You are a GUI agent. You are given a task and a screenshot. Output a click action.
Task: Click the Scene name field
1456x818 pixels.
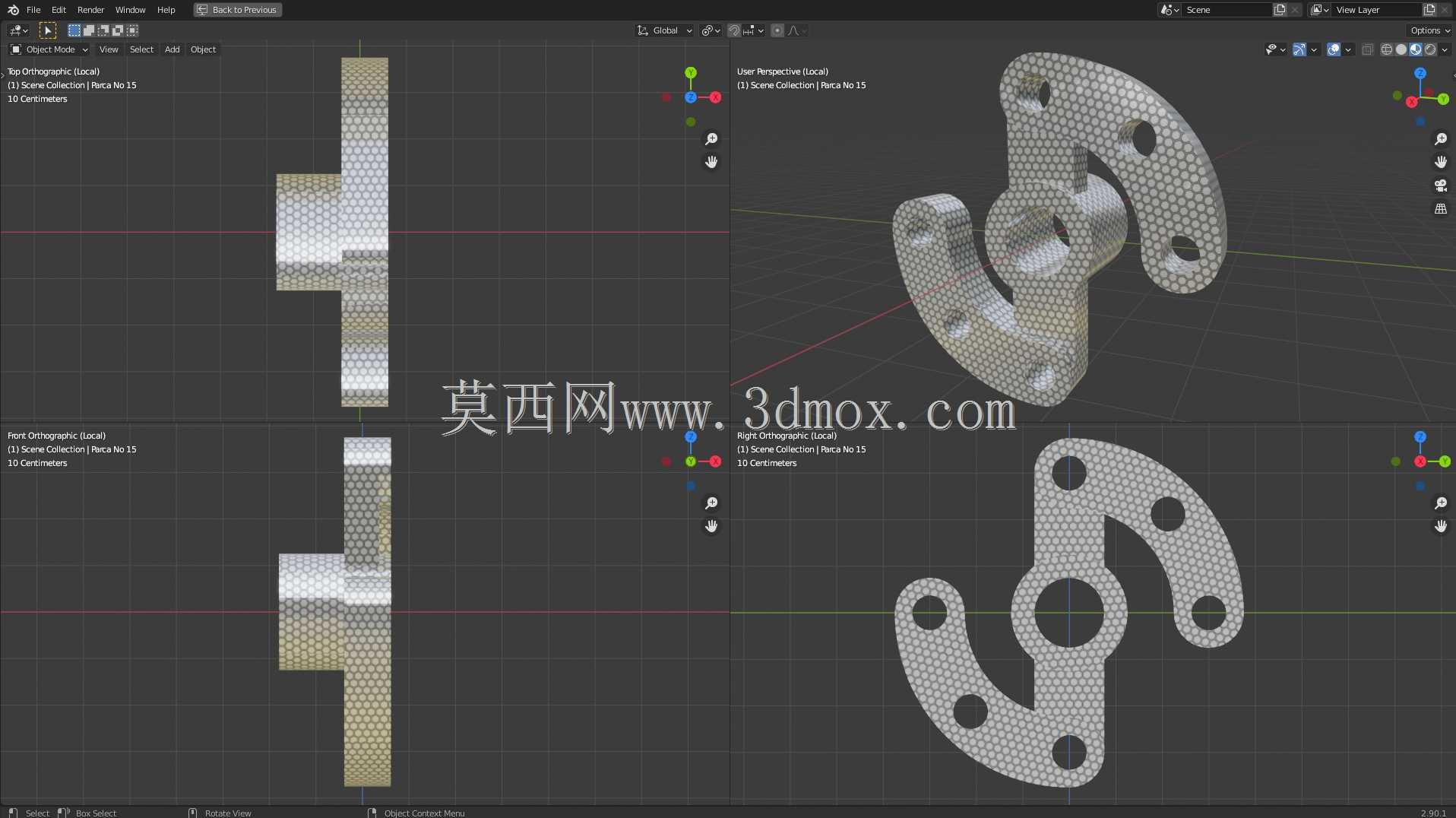point(1227,10)
